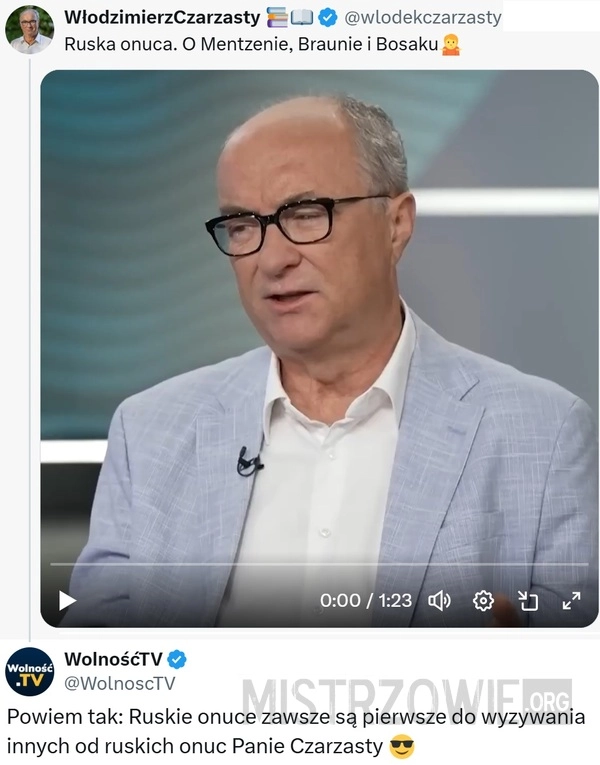Expand video to fullscreen
Screen dimensions: 600x765
pos(571,601)
